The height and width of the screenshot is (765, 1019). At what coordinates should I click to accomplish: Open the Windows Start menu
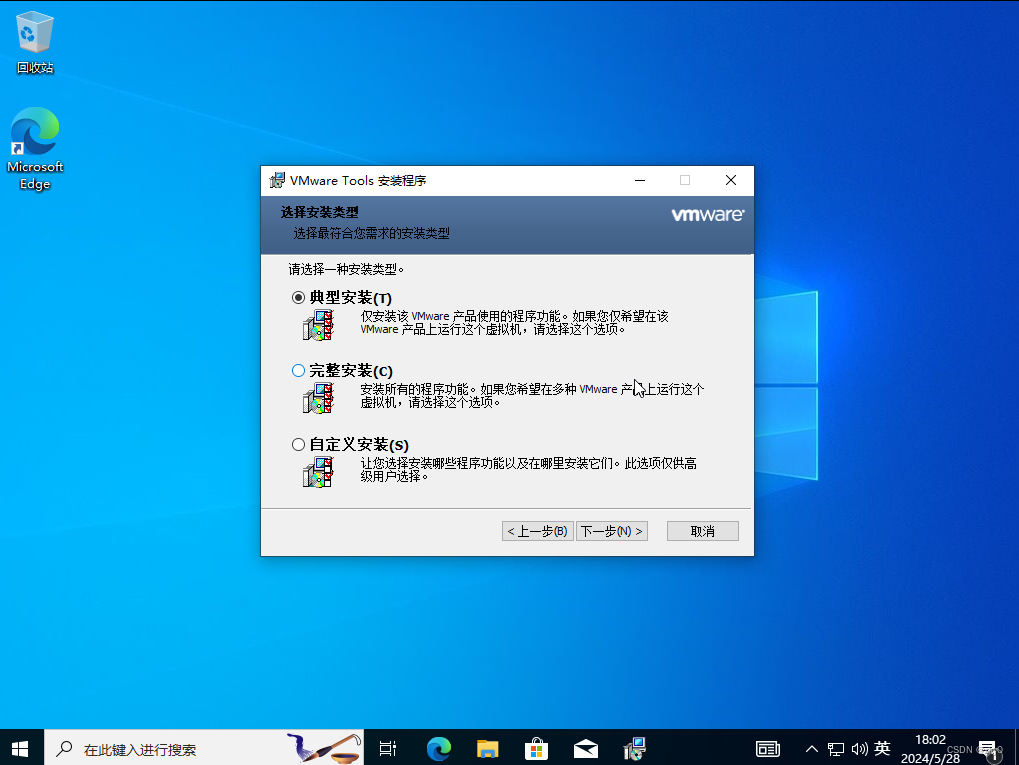click(x=20, y=749)
